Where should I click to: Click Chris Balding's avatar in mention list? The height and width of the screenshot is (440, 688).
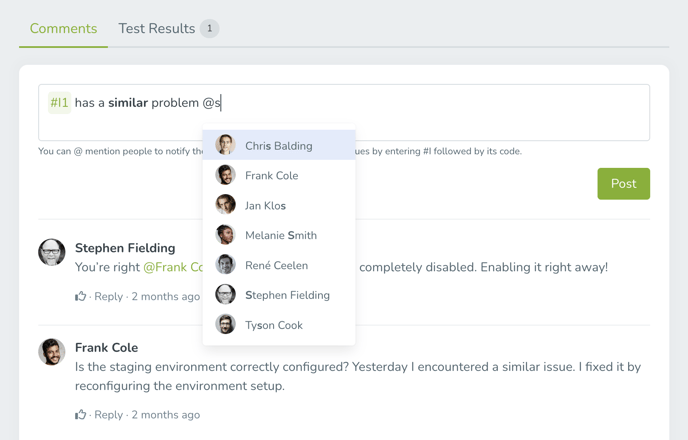pyautogui.click(x=225, y=145)
